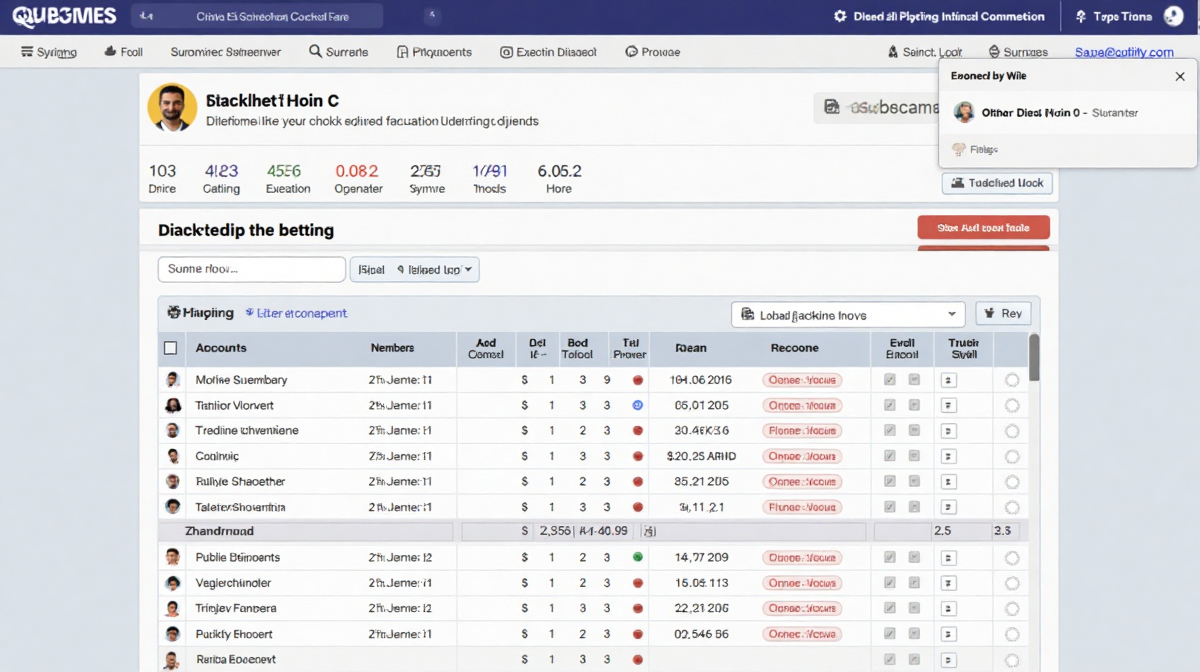Click the "Recoone" column header
The image size is (1200, 672).
pos(794,348)
